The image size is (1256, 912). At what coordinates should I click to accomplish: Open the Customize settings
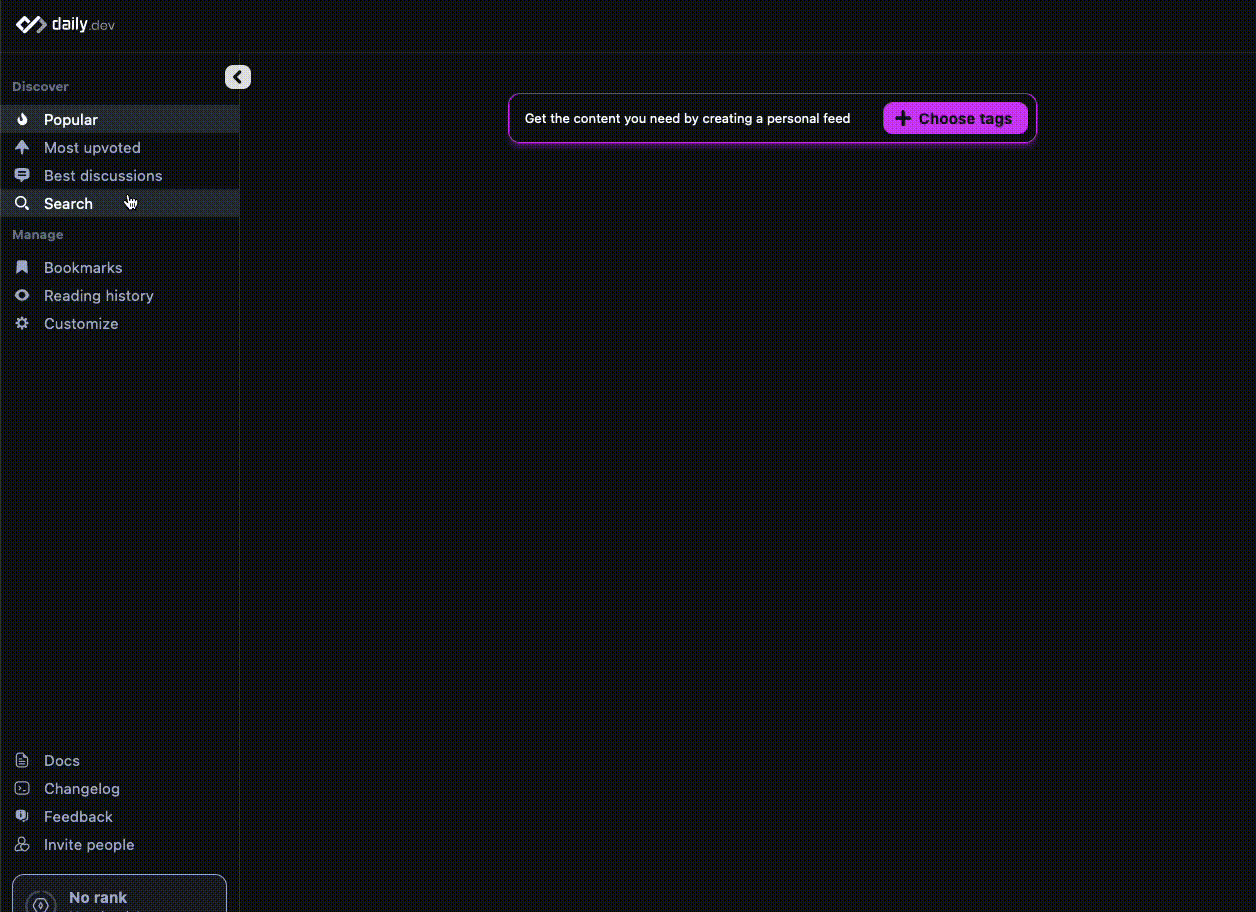coord(119,323)
